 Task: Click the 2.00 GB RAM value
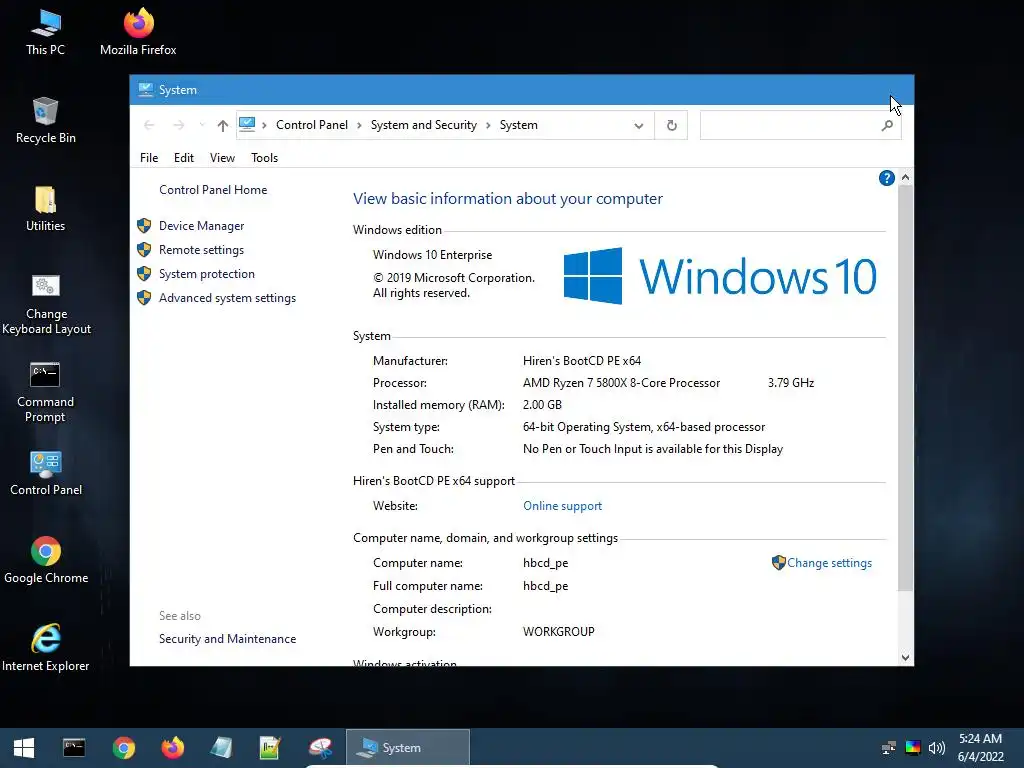[542, 405]
